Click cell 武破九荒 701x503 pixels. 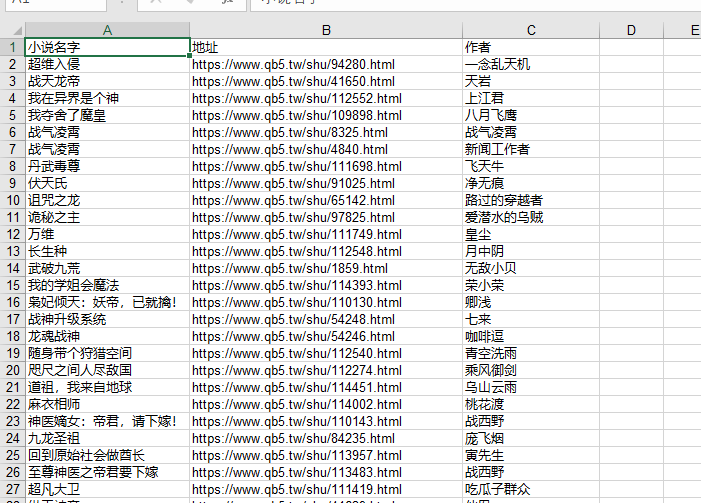pos(108,268)
